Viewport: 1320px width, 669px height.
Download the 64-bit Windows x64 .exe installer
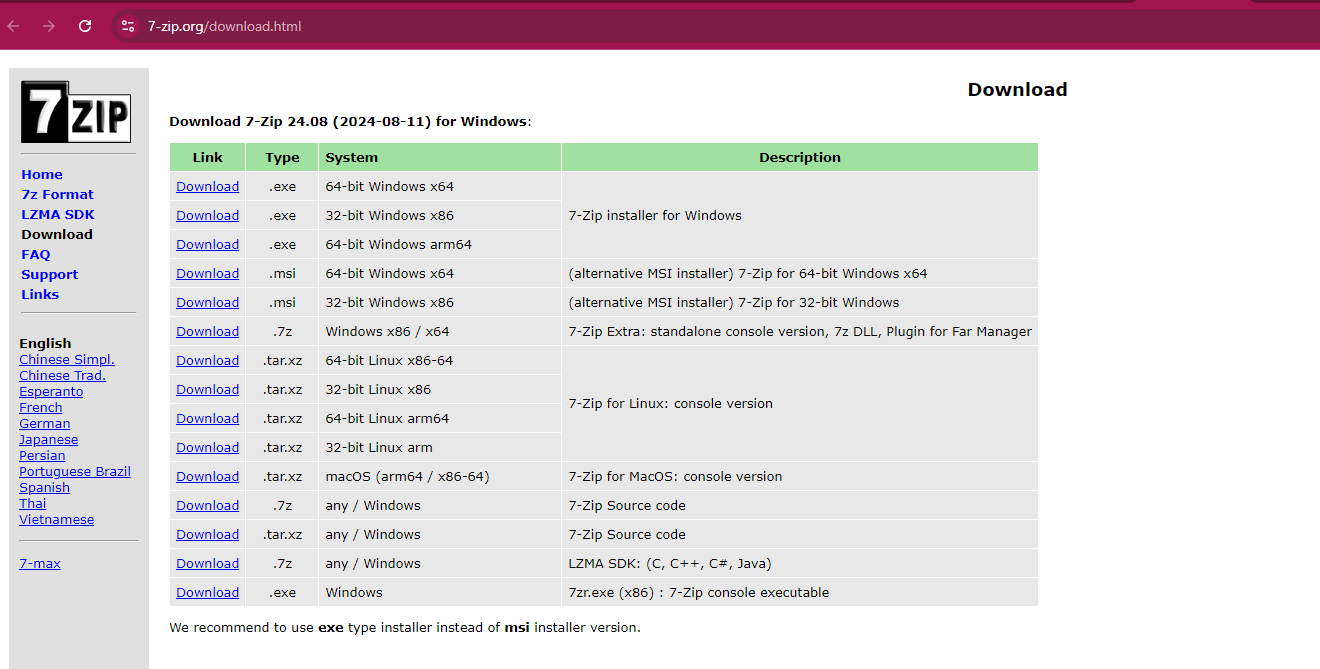(x=207, y=186)
